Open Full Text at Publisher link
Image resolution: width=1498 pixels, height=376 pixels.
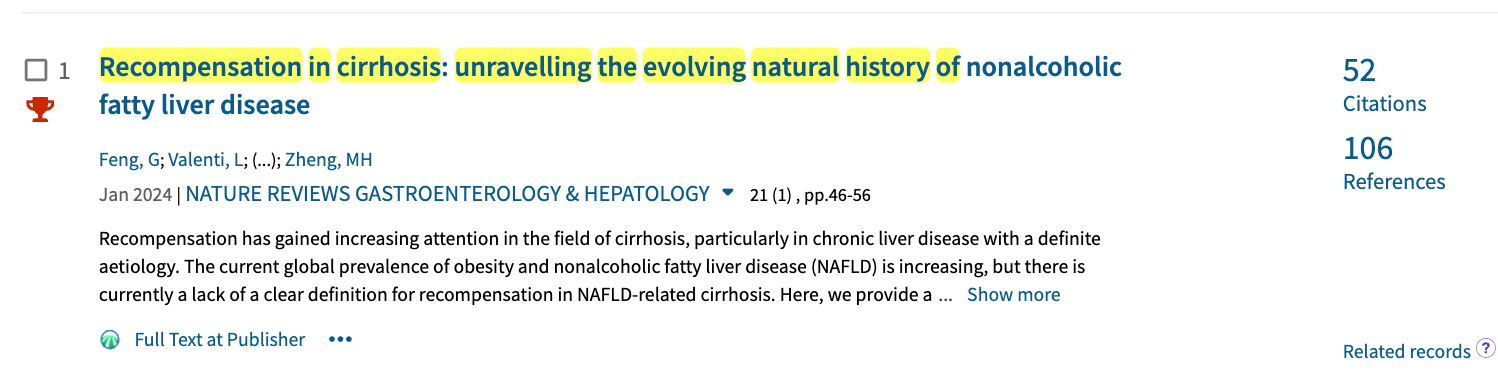(x=219, y=340)
